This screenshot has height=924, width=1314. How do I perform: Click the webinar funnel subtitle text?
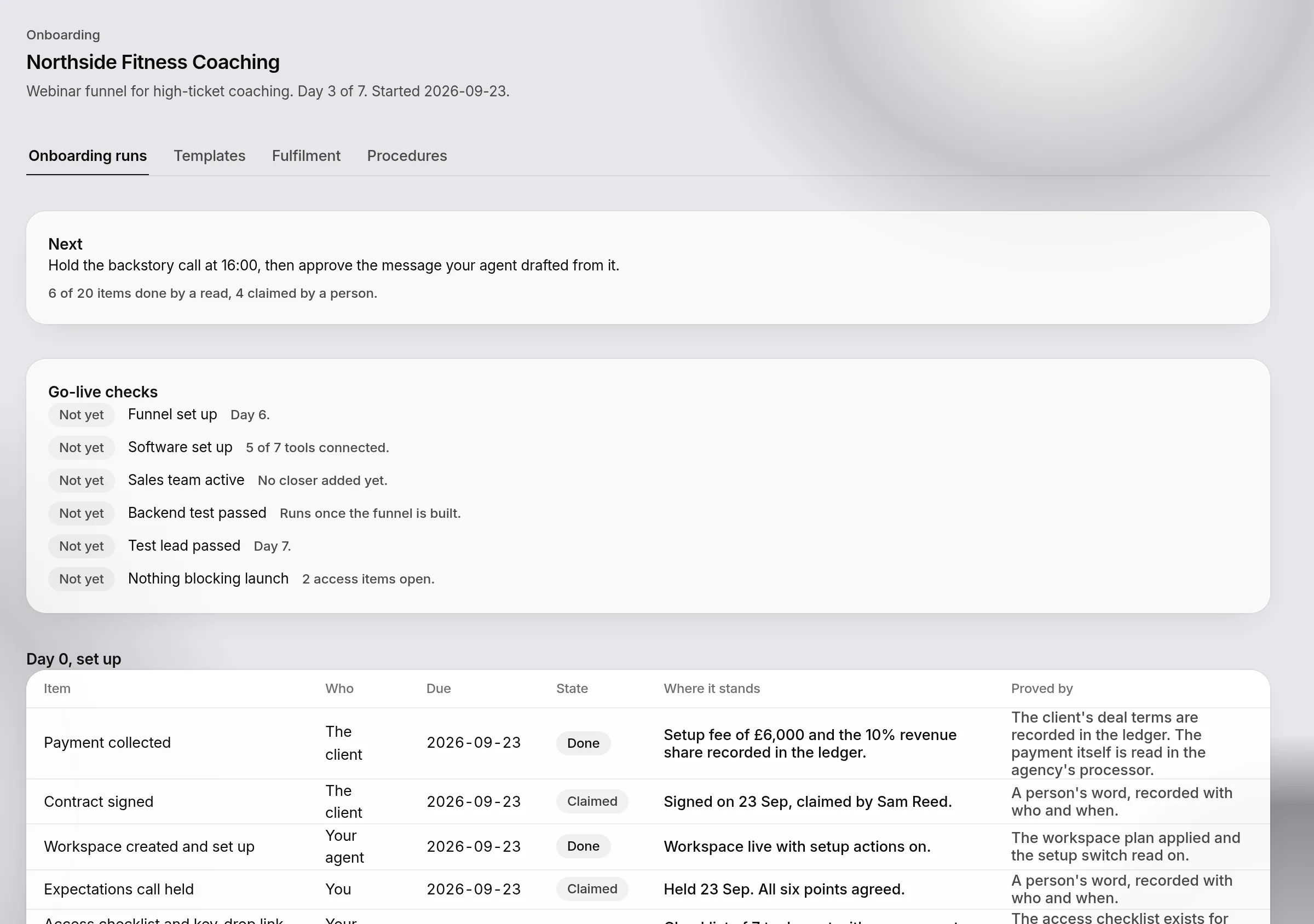click(268, 91)
